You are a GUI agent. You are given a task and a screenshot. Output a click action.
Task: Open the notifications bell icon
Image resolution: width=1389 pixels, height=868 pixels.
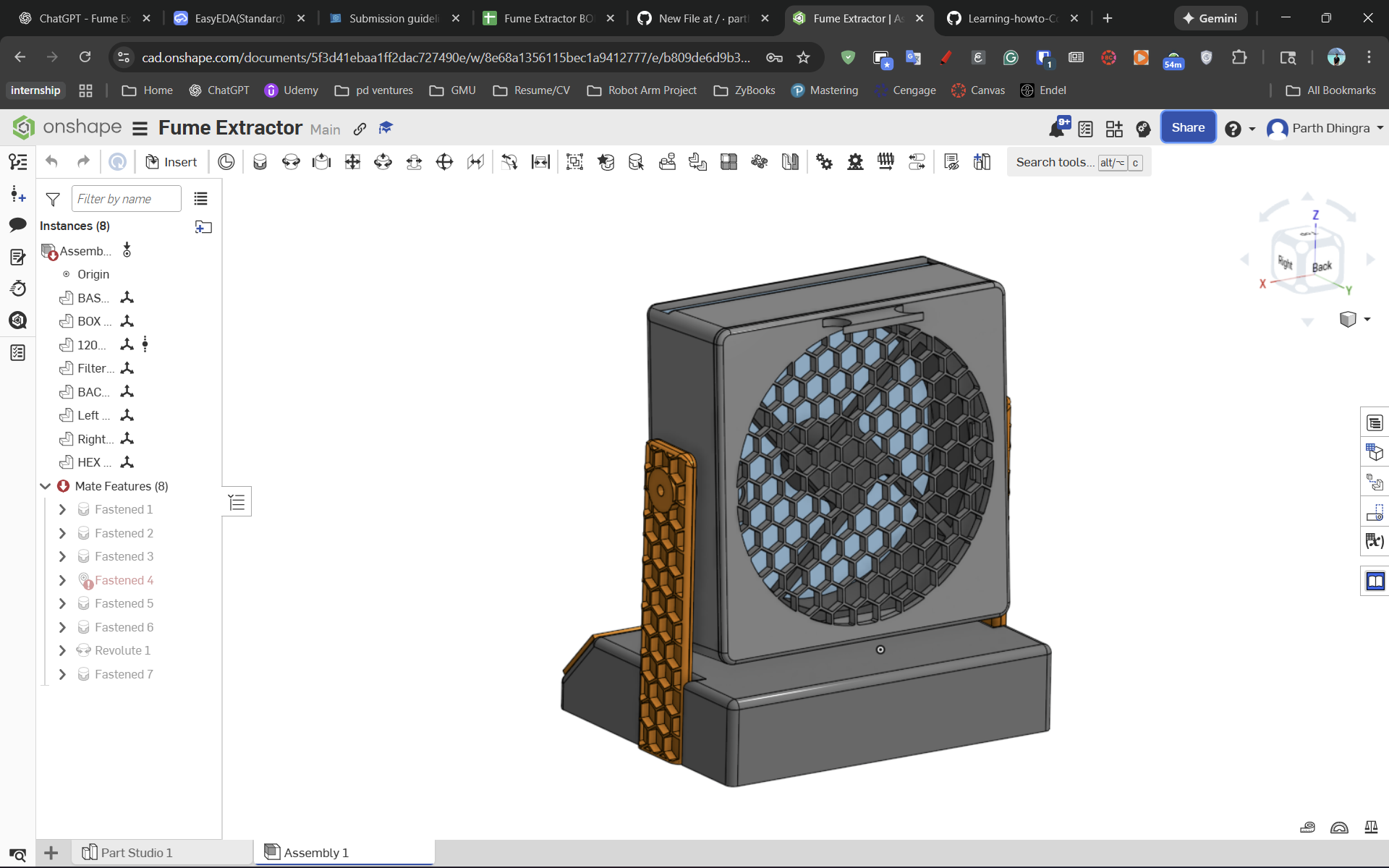pos(1057,129)
